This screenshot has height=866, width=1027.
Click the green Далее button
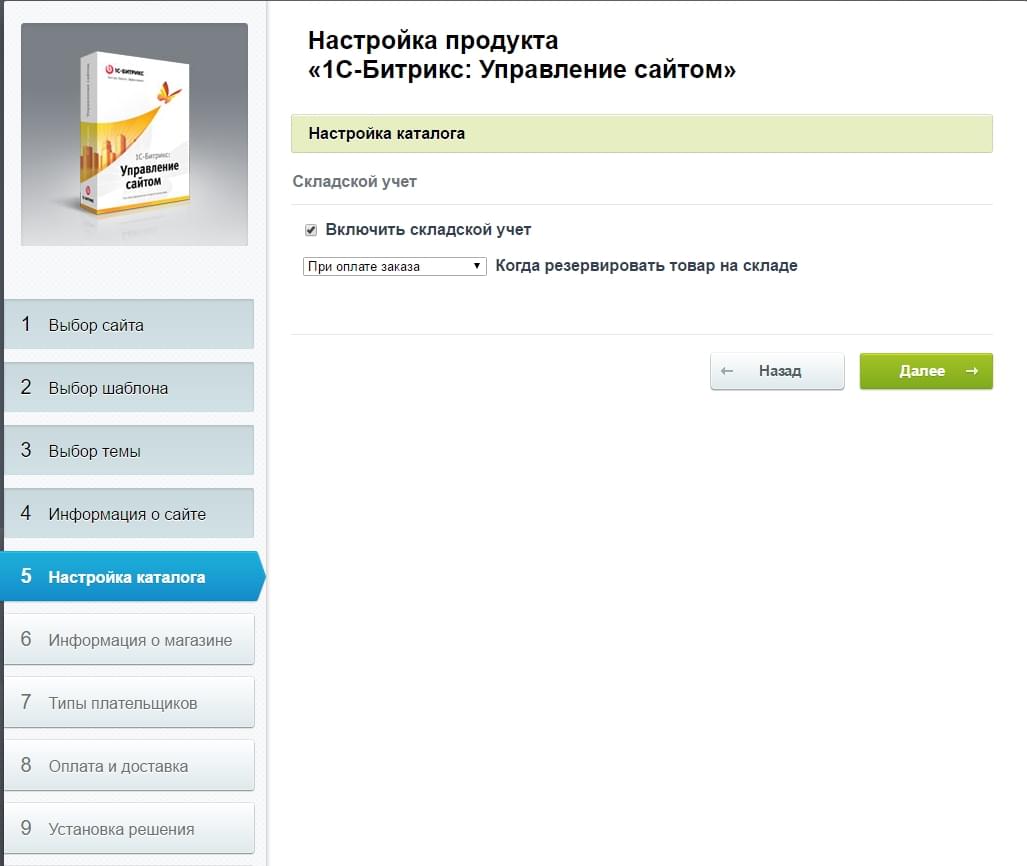point(926,371)
